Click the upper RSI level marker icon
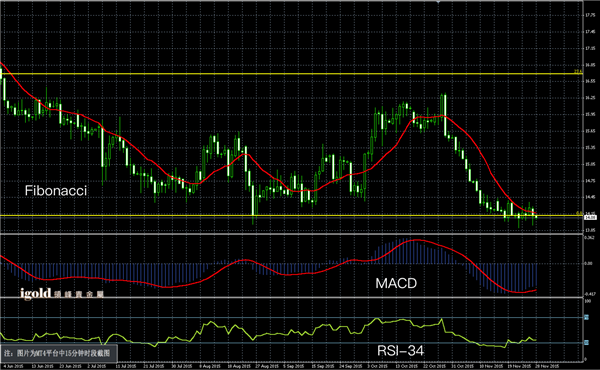 pyautogui.click(x=586, y=317)
